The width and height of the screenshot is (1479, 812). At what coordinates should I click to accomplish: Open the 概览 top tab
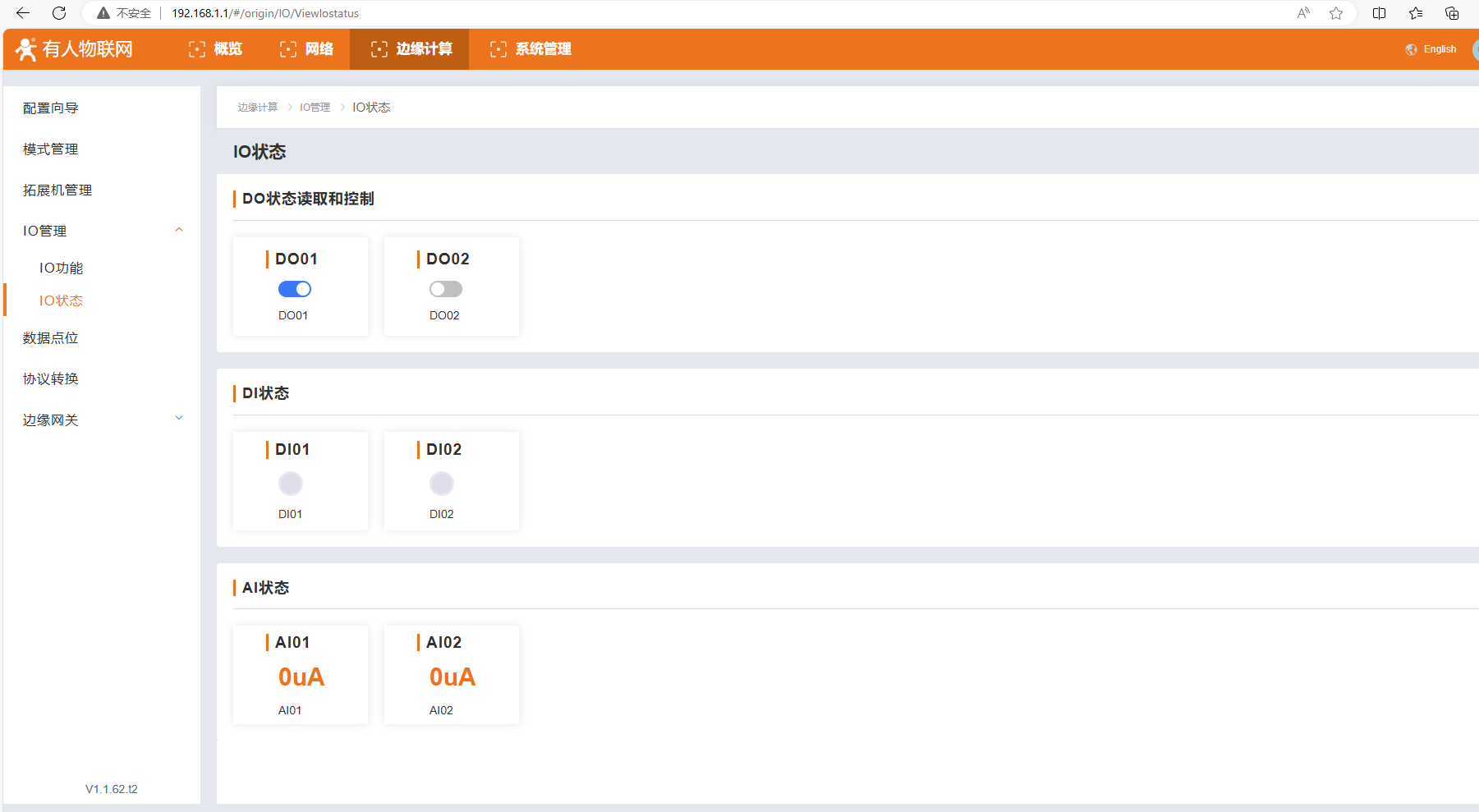tap(216, 49)
